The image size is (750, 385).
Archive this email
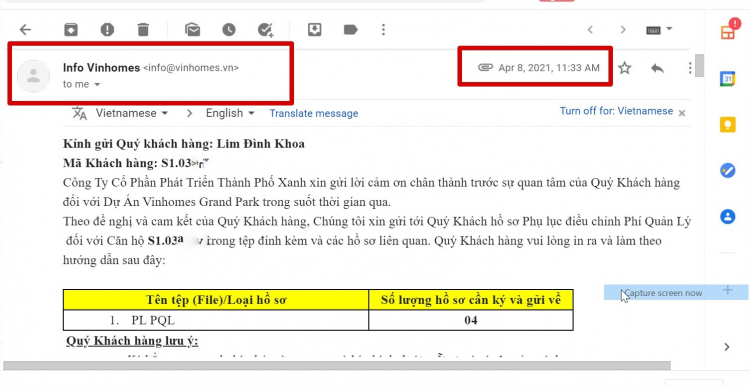pos(71,30)
